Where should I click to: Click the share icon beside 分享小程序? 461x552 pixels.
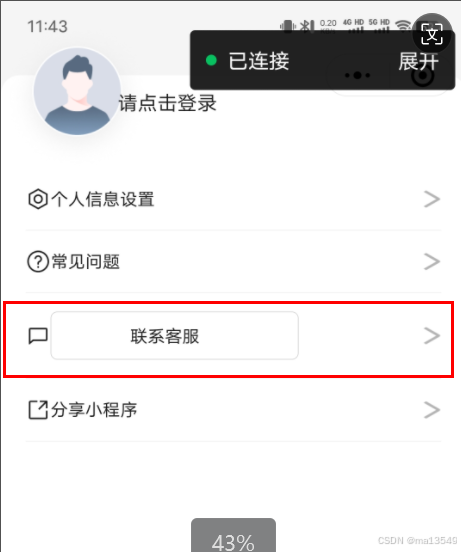click(38, 410)
